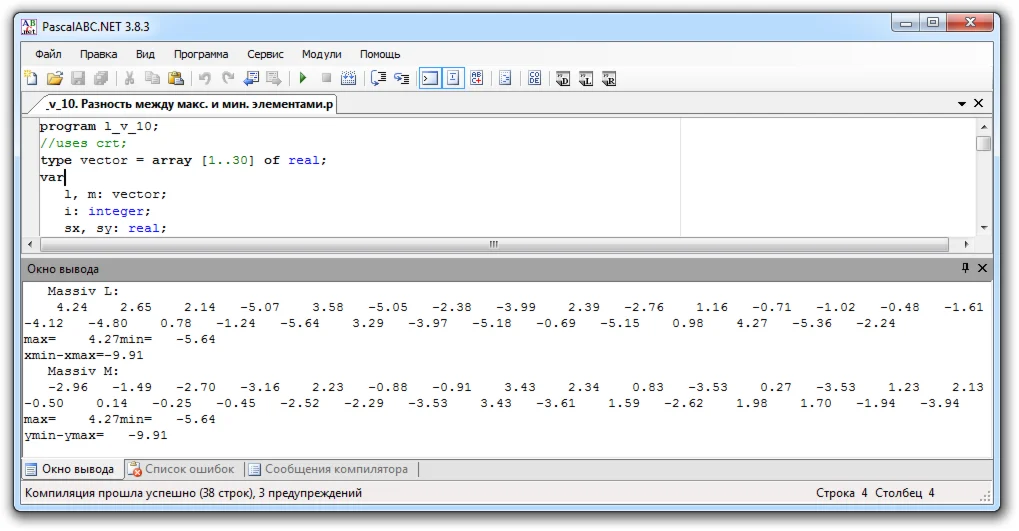Toggle auto-hide pin on Окно вывода panel
This screenshot has width=1019, height=531.
(965, 268)
